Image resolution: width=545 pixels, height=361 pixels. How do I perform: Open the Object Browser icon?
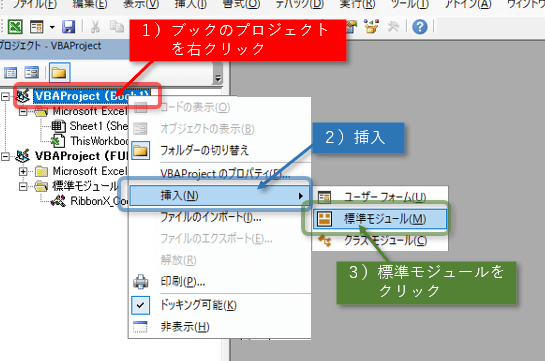(371, 27)
